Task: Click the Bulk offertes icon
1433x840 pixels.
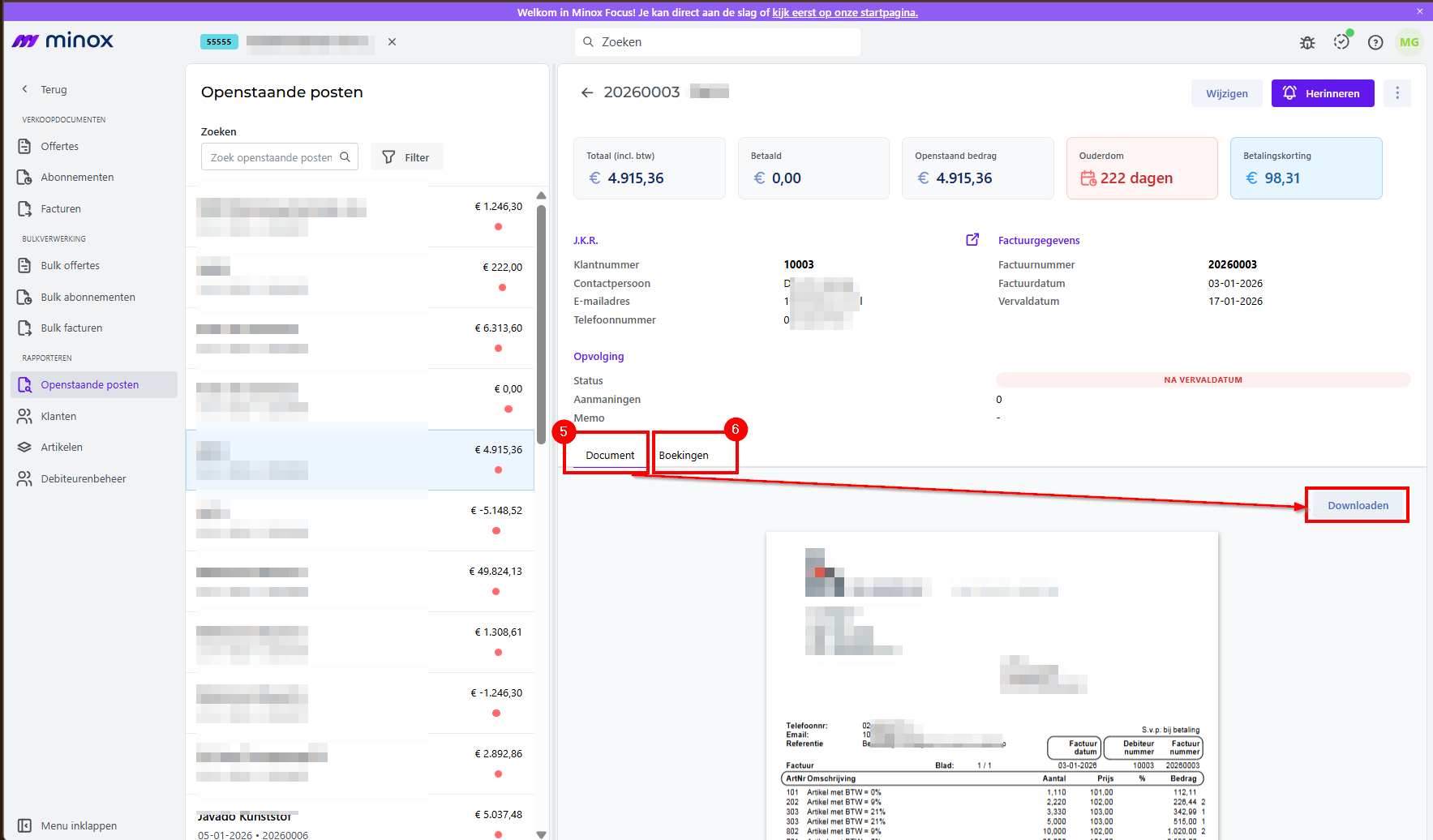Action: tap(25, 265)
